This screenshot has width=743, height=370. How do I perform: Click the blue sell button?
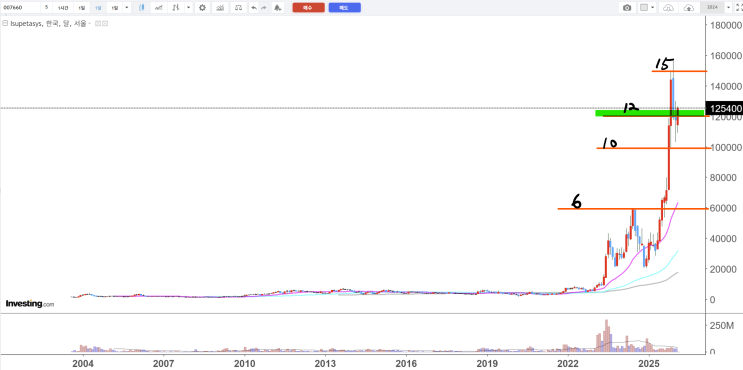point(344,8)
